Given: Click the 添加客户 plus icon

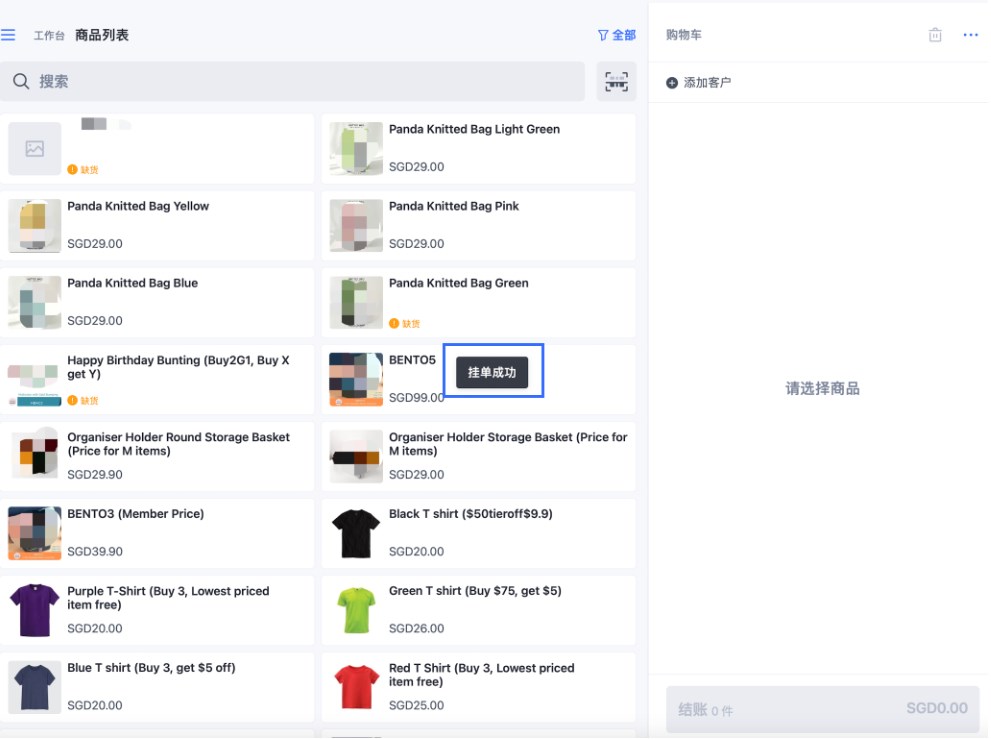Looking at the screenshot, I should click(672, 83).
